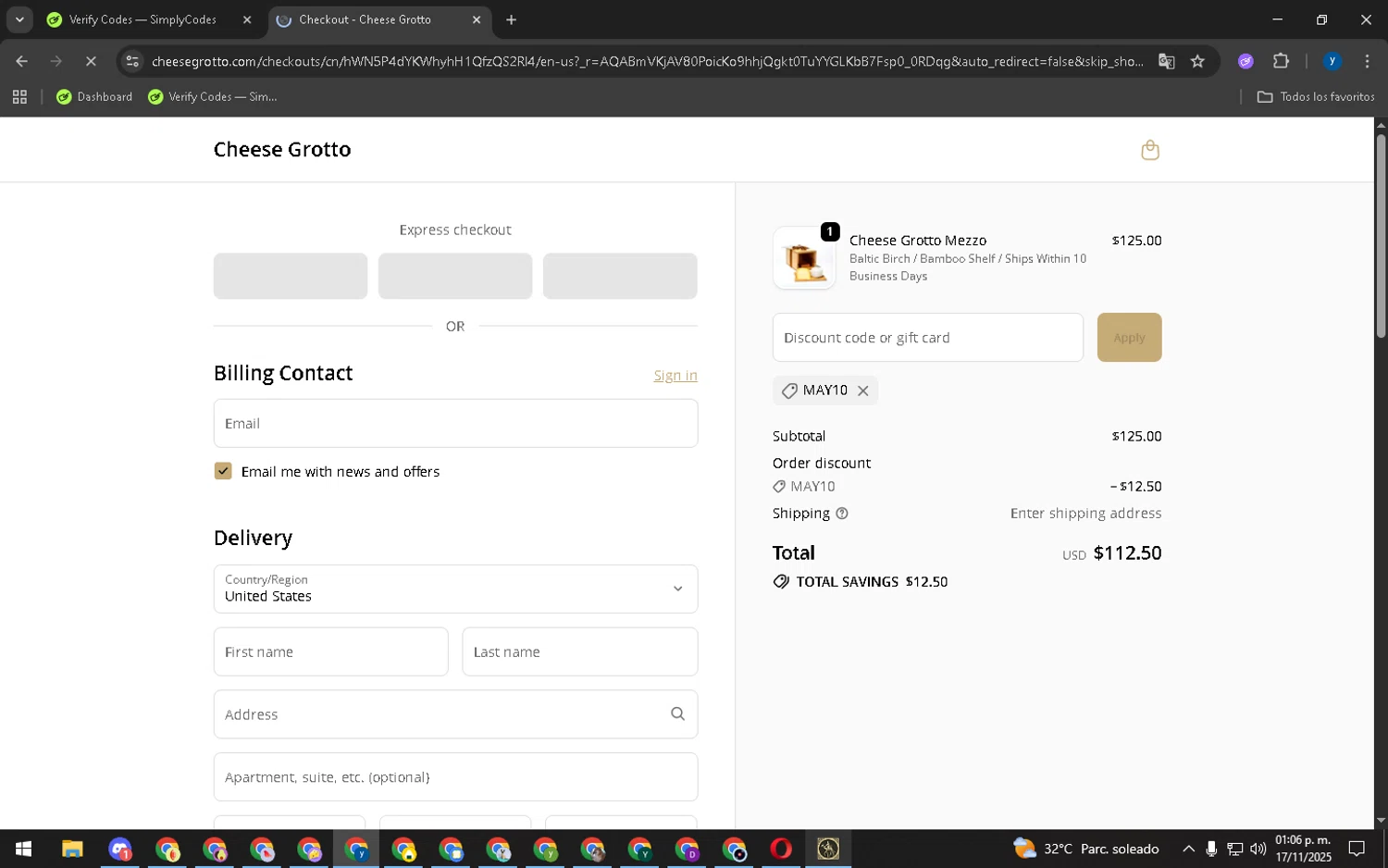Click the address bar URL

pyautogui.click(x=648, y=61)
